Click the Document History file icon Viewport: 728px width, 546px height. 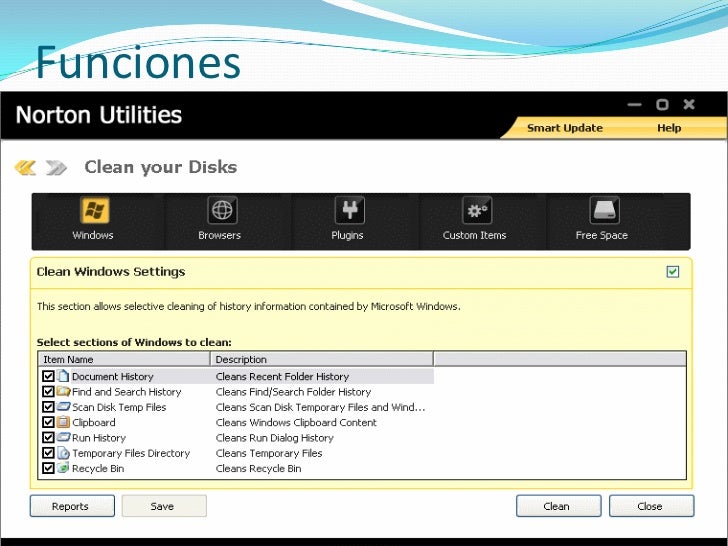63,376
